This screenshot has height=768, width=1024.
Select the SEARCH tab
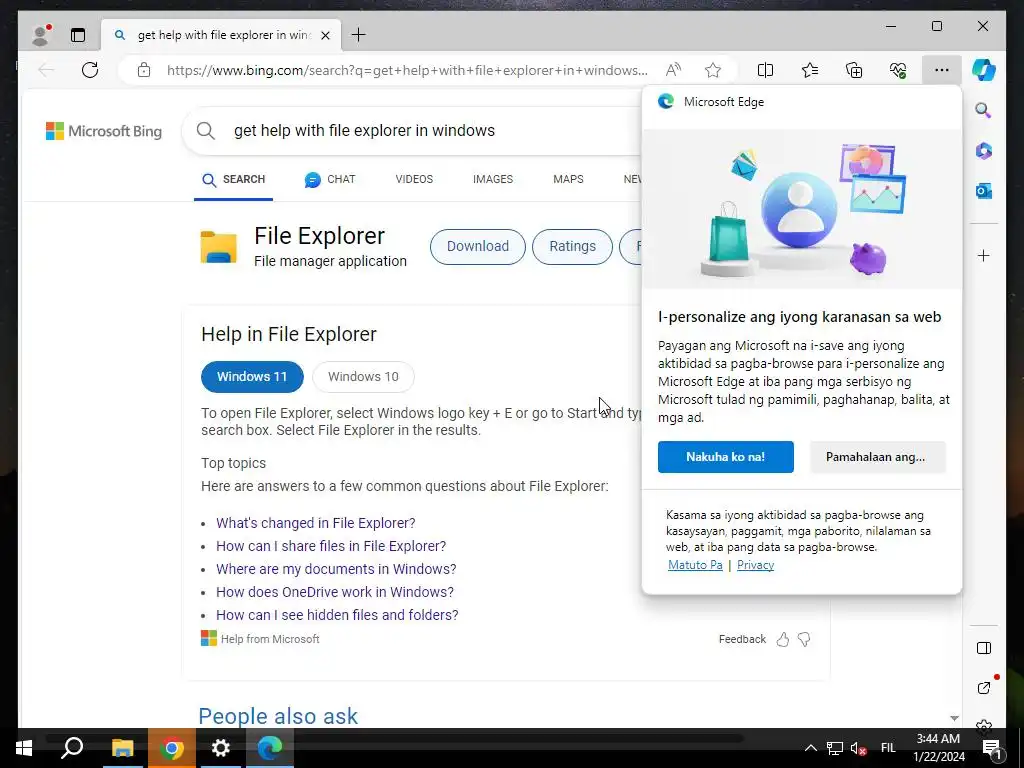pos(233,180)
